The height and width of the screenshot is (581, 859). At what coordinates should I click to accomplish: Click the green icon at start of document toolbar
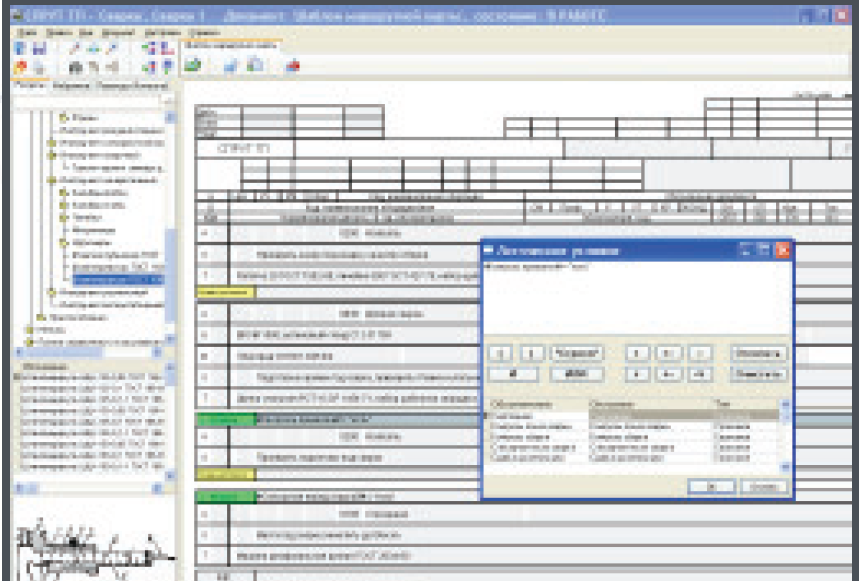tap(192, 66)
